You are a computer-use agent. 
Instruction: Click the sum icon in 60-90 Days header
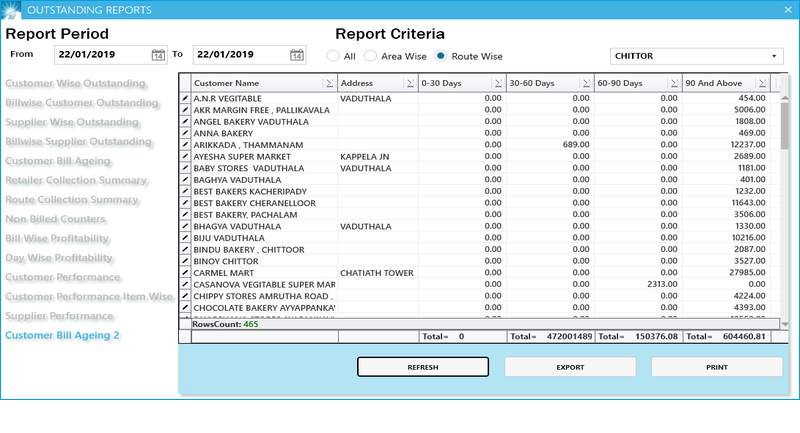(674, 83)
